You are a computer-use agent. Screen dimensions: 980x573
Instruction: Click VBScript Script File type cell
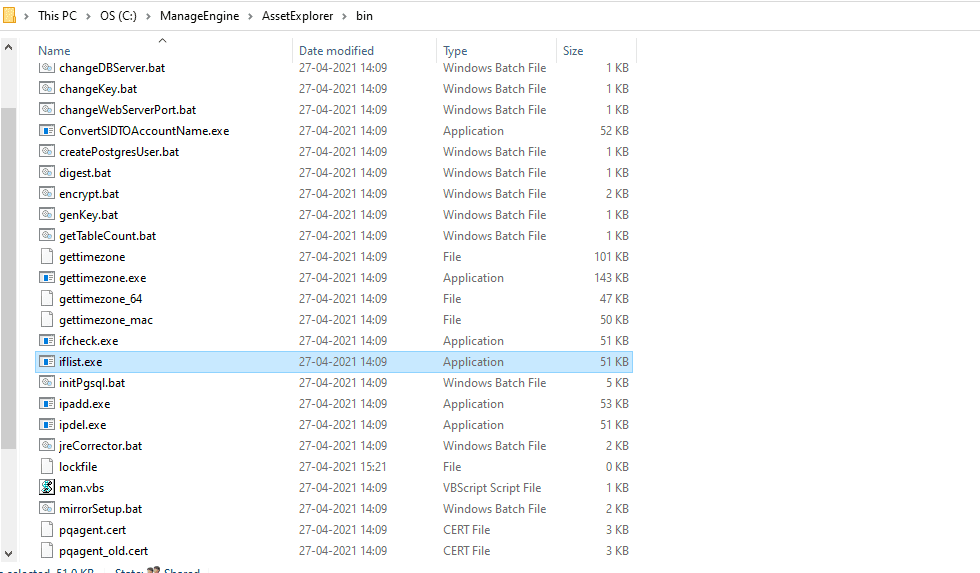coord(492,487)
